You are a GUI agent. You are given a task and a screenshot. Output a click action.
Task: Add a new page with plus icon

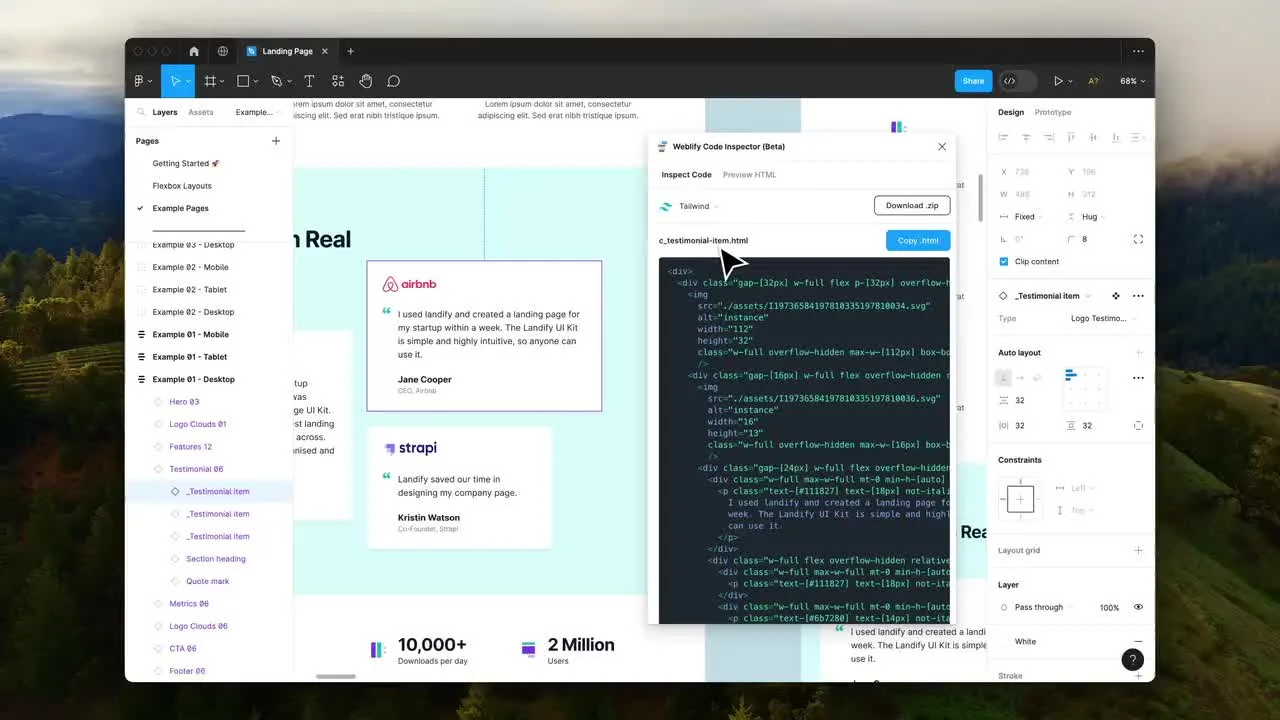[276, 141]
